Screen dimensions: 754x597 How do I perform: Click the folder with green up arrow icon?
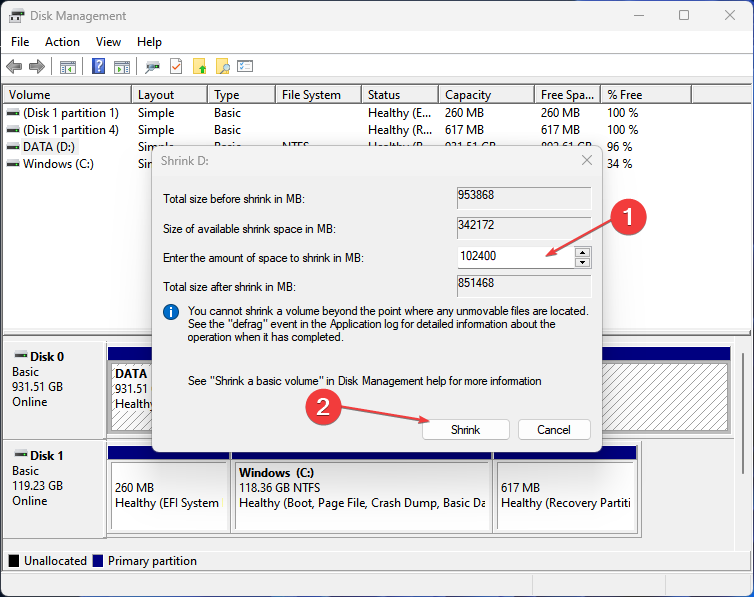[200, 66]
